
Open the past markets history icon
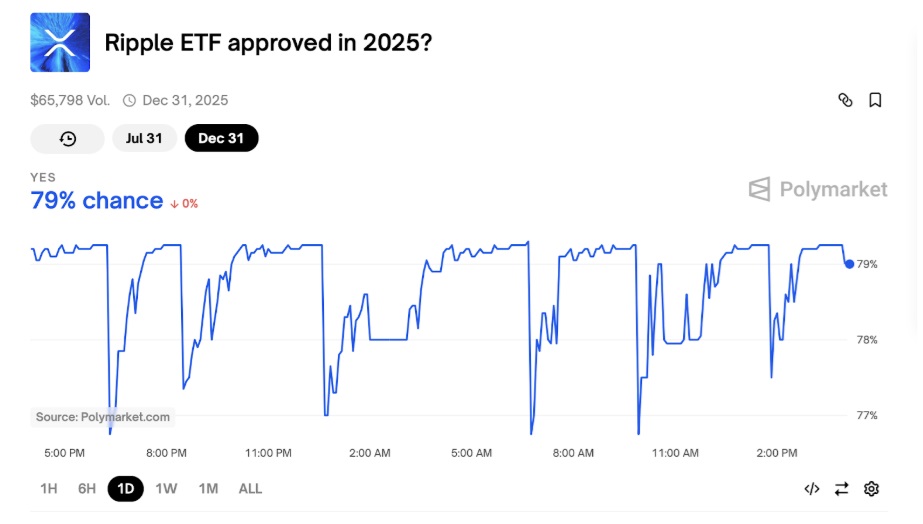pyautogui.click(x=68, y=139)
